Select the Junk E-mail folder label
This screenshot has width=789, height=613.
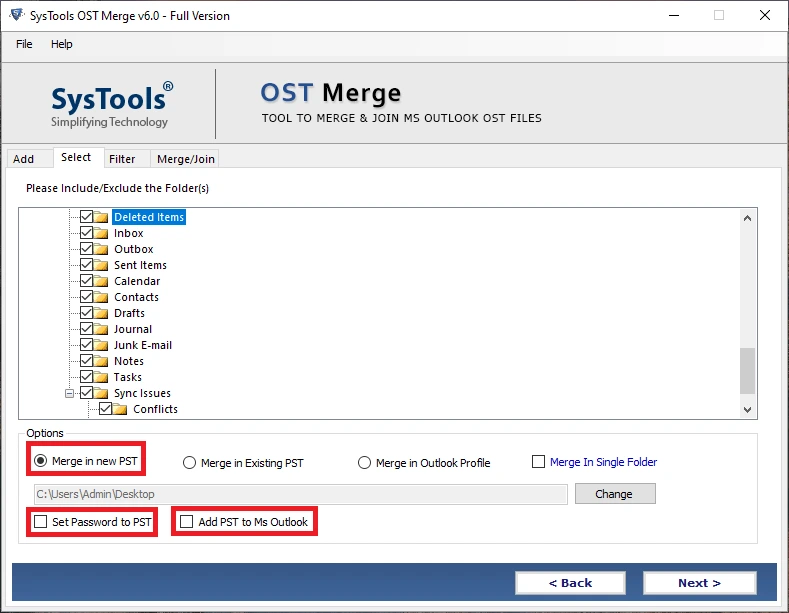pyautogui.click(x=143, y=345)
